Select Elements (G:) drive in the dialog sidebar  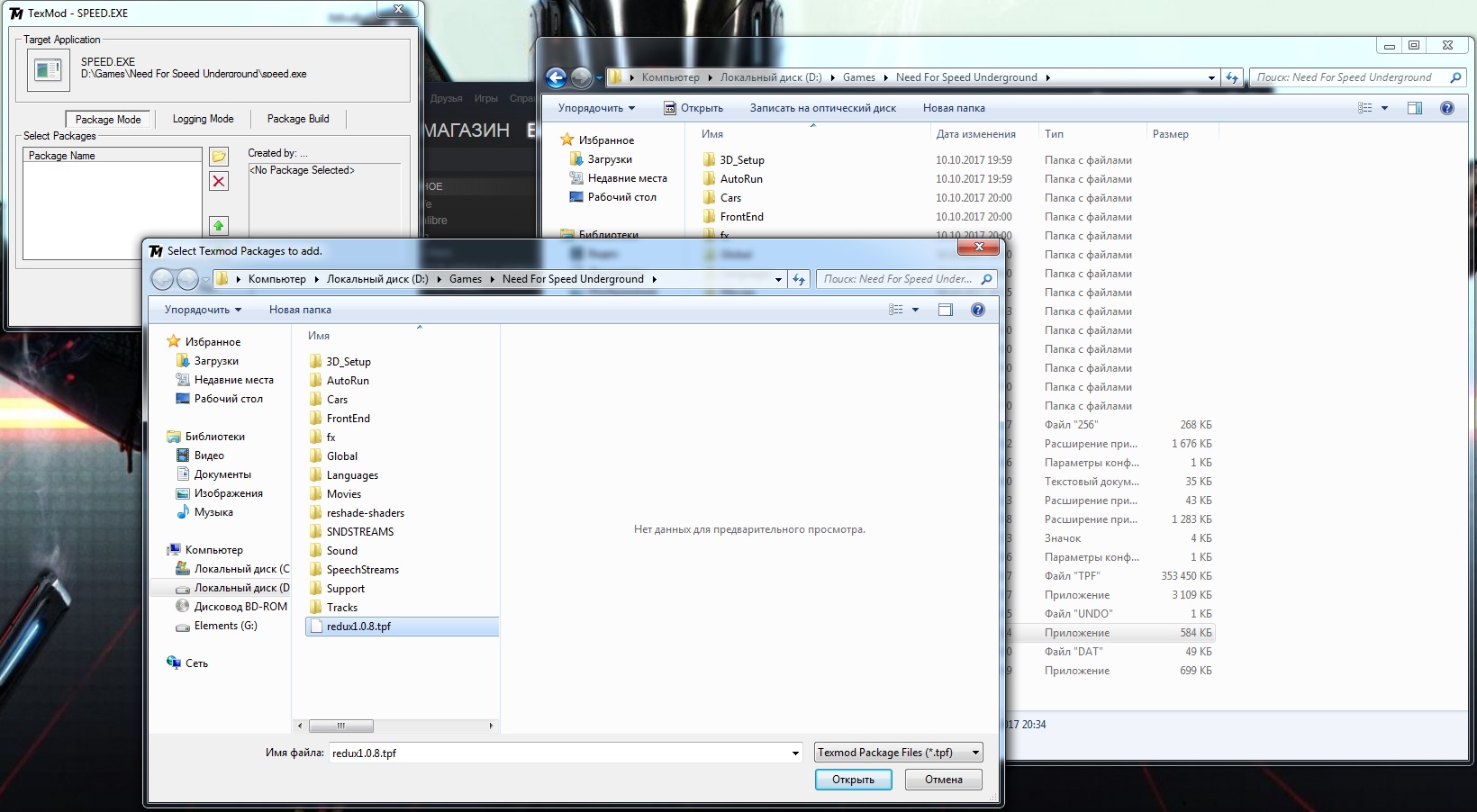pos(225,626)
